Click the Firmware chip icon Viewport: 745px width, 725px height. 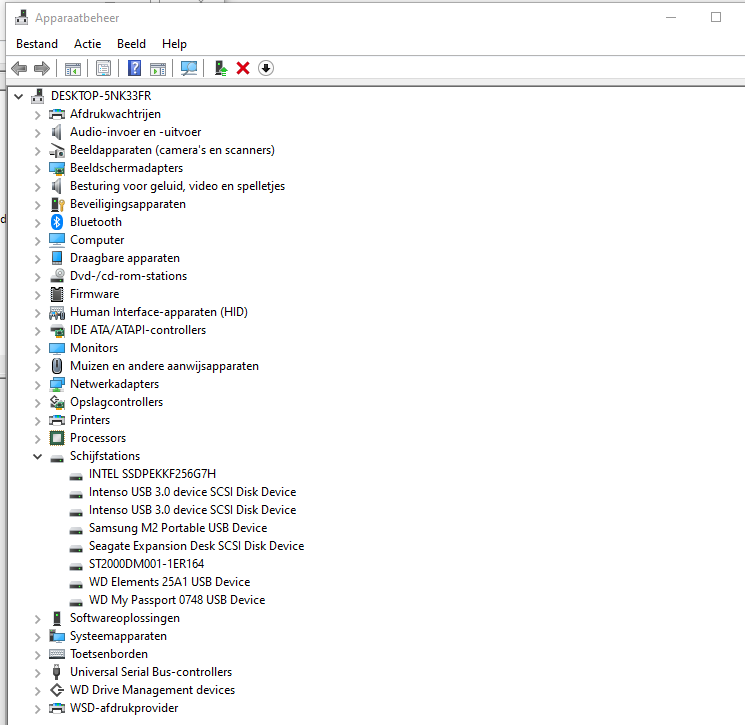57,294
